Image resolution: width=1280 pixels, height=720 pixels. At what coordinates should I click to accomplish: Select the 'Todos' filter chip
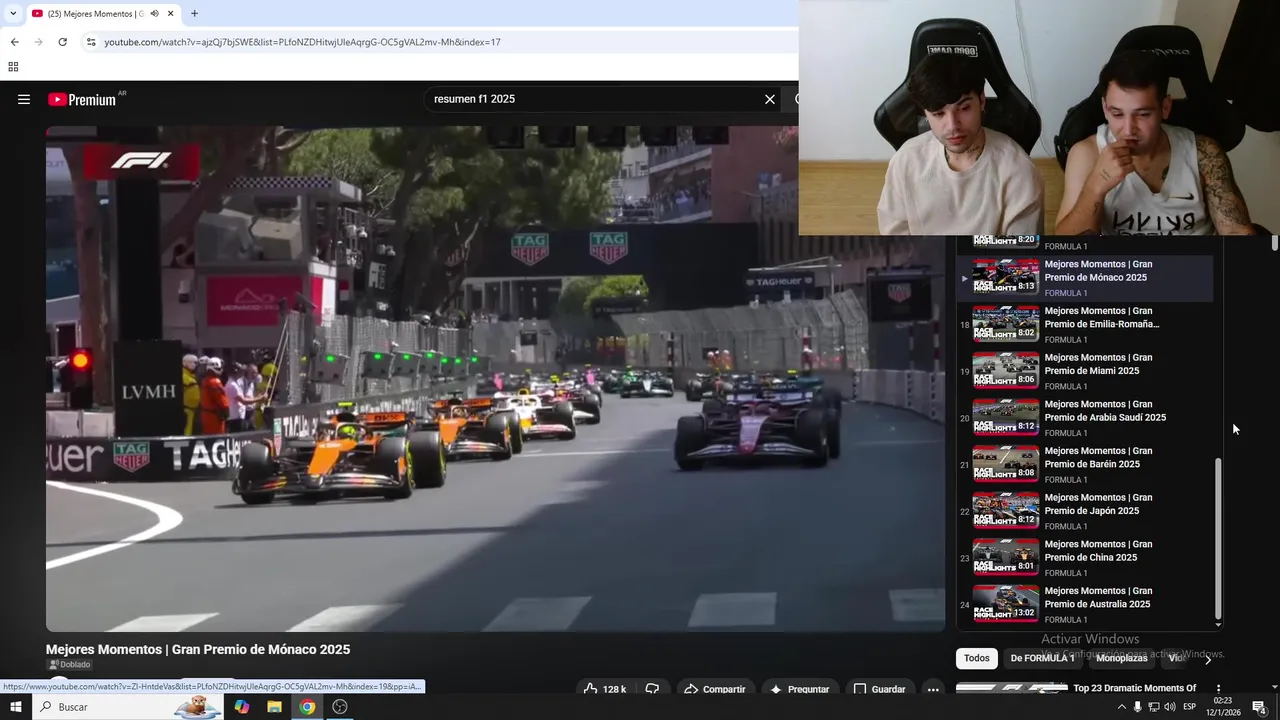point(977,658)
